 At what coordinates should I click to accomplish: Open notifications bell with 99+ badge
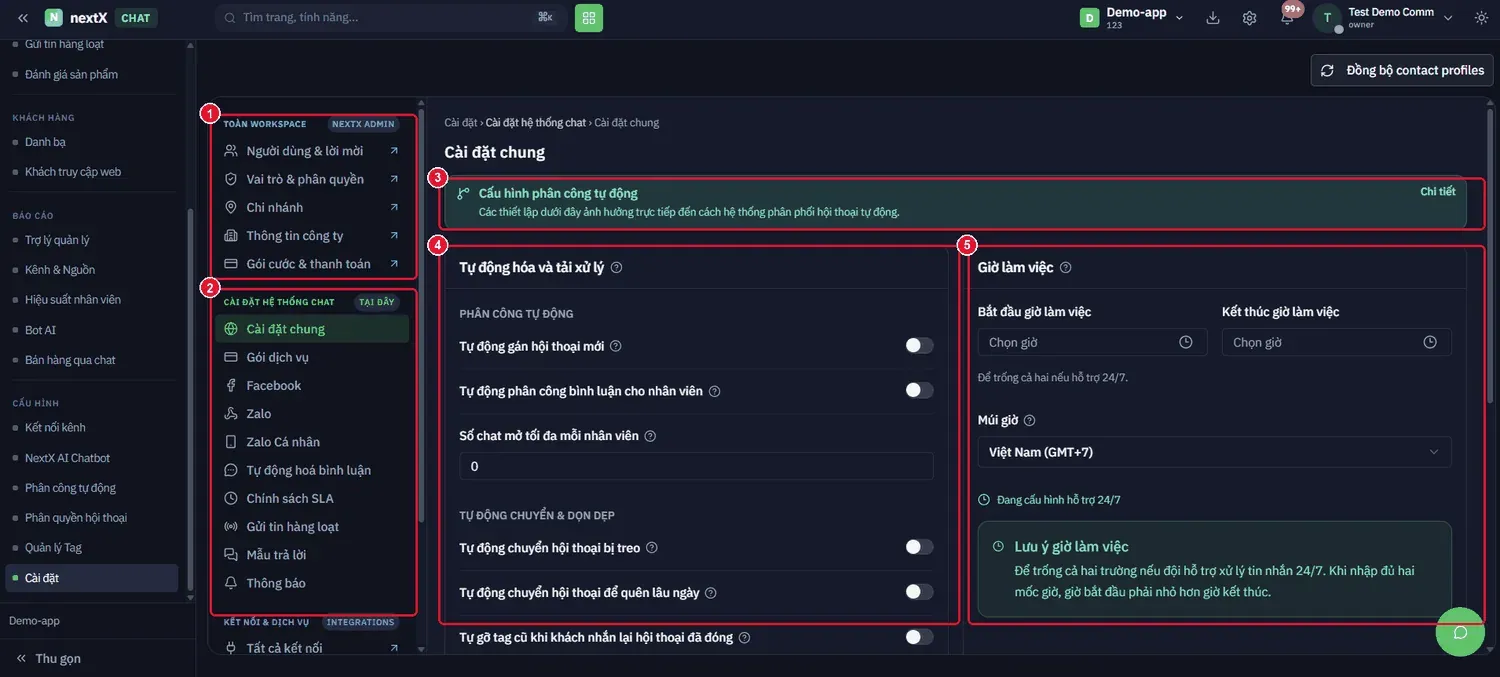1287,17
